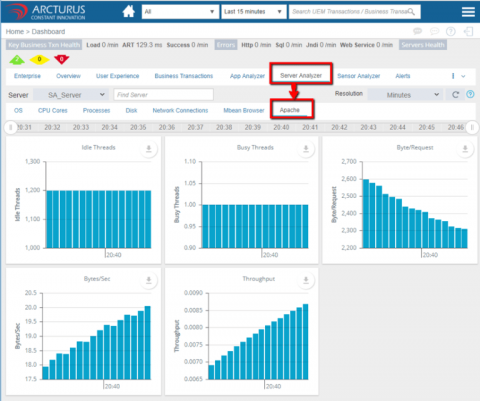The image size is (480, 401).
Task: Switch to User Experience tab
Action: pyautogui.click(x=118, y=76)
